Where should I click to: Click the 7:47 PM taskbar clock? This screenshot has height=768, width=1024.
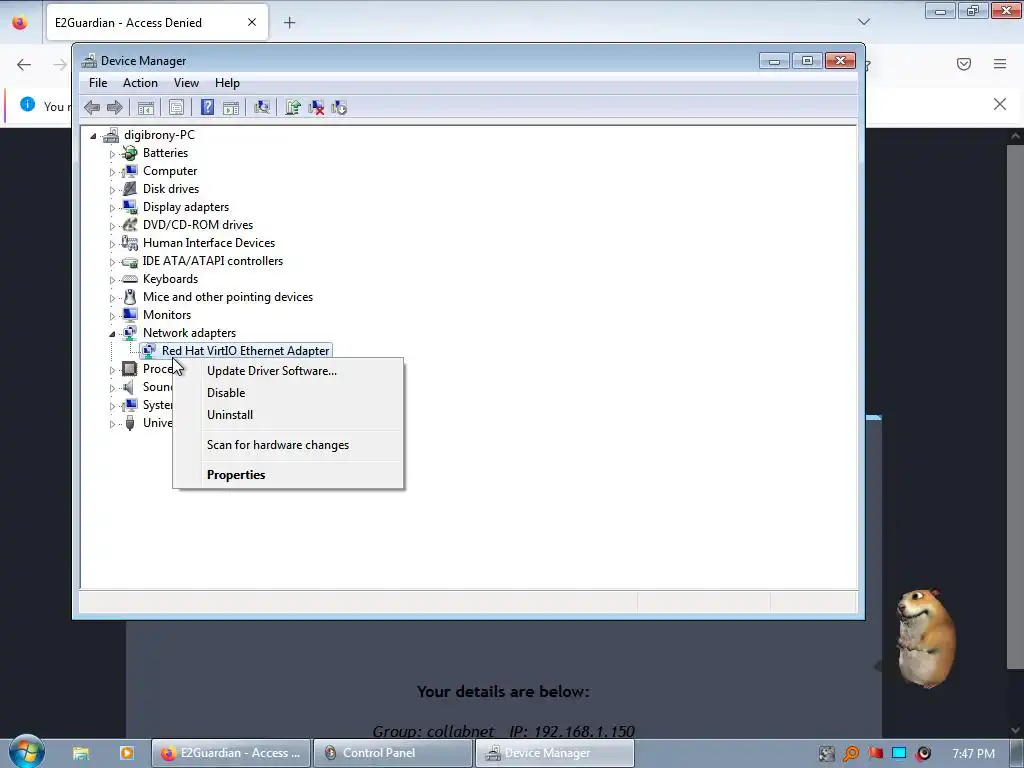click(x=973, y=754)
